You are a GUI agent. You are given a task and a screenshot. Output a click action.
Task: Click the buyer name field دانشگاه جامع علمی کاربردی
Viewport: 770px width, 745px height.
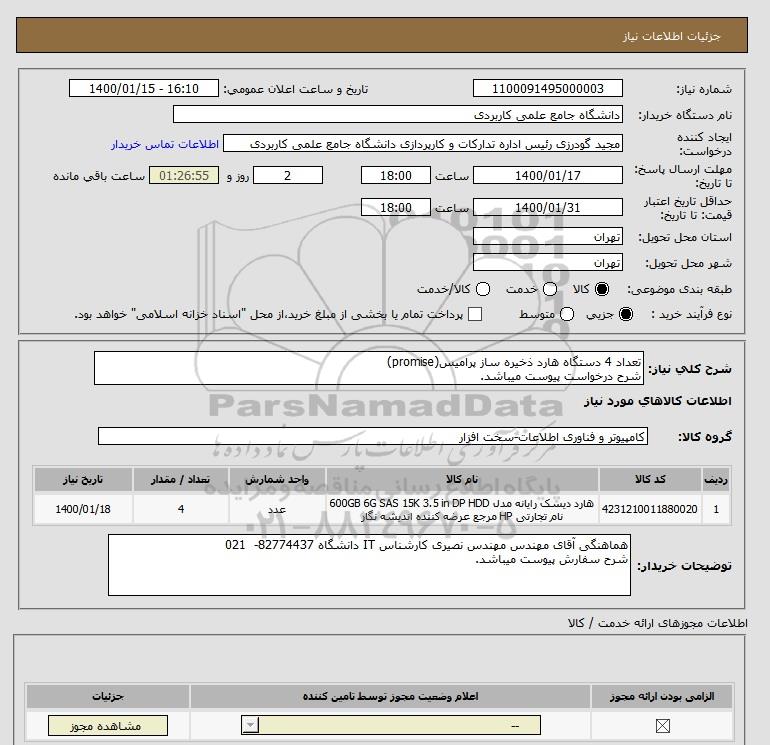(398, 114)
